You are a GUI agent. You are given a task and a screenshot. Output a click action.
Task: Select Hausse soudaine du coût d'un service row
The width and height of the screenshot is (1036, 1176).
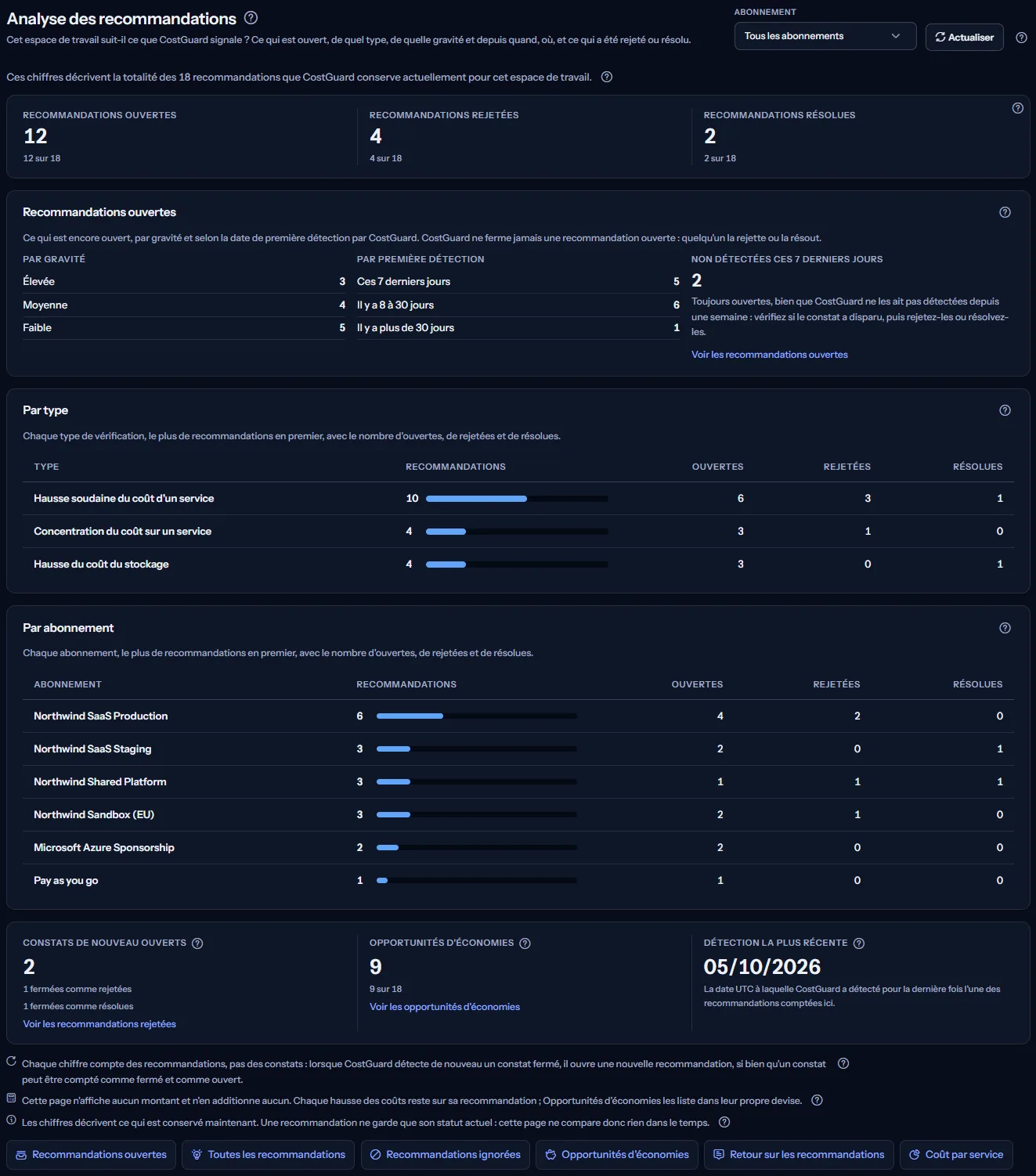click(518, 499)
